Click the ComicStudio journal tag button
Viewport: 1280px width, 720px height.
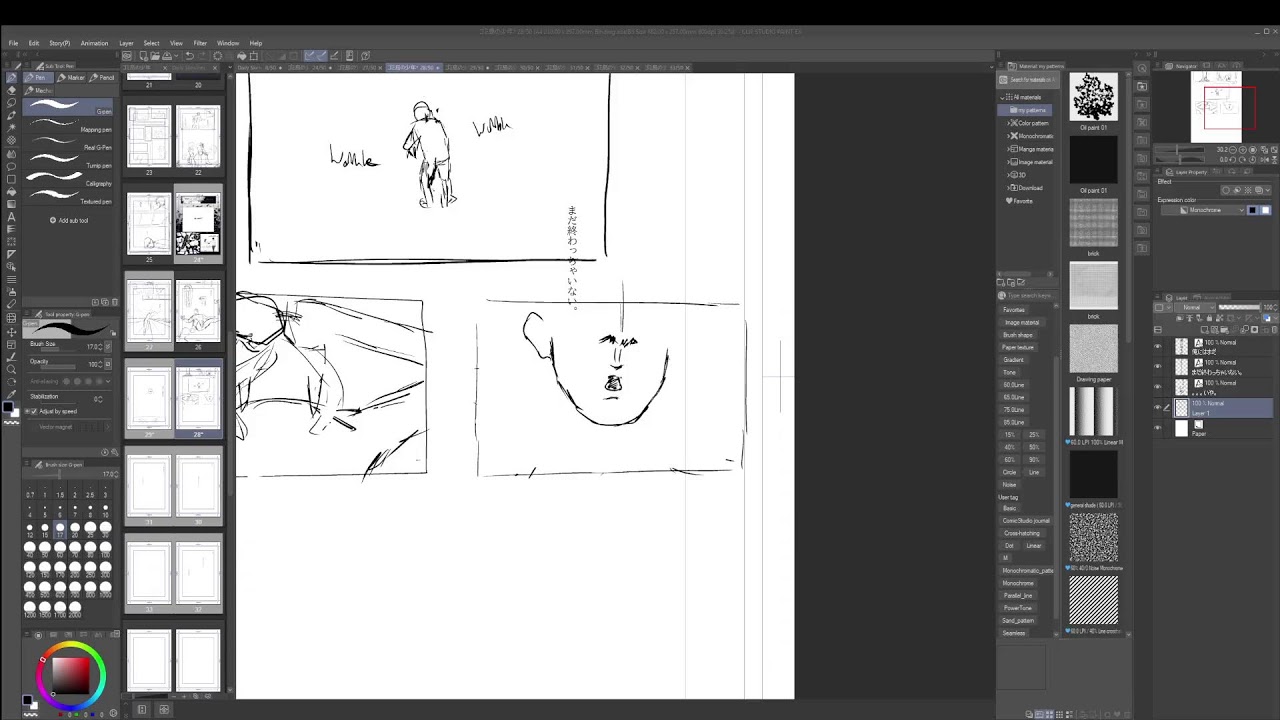pos(1027,520)
